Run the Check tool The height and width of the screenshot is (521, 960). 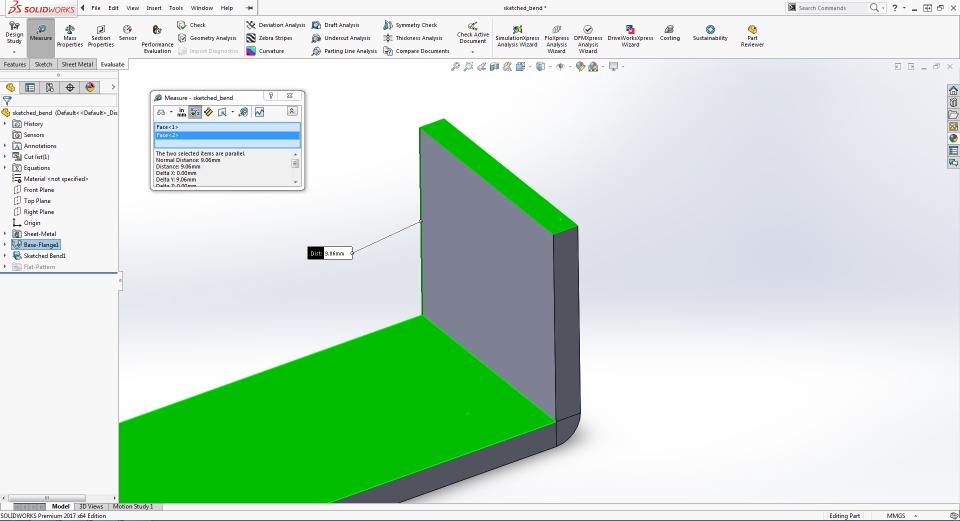click(x=192, y=25)
